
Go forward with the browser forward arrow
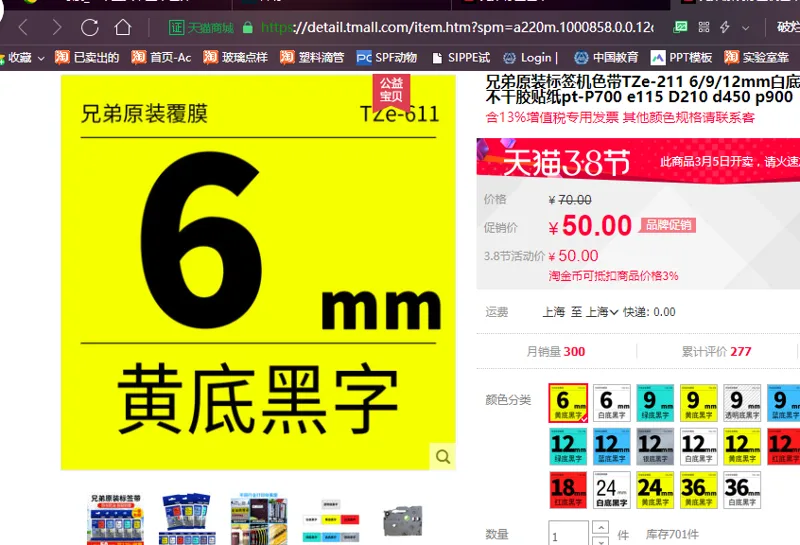click(x=57, y=27)
